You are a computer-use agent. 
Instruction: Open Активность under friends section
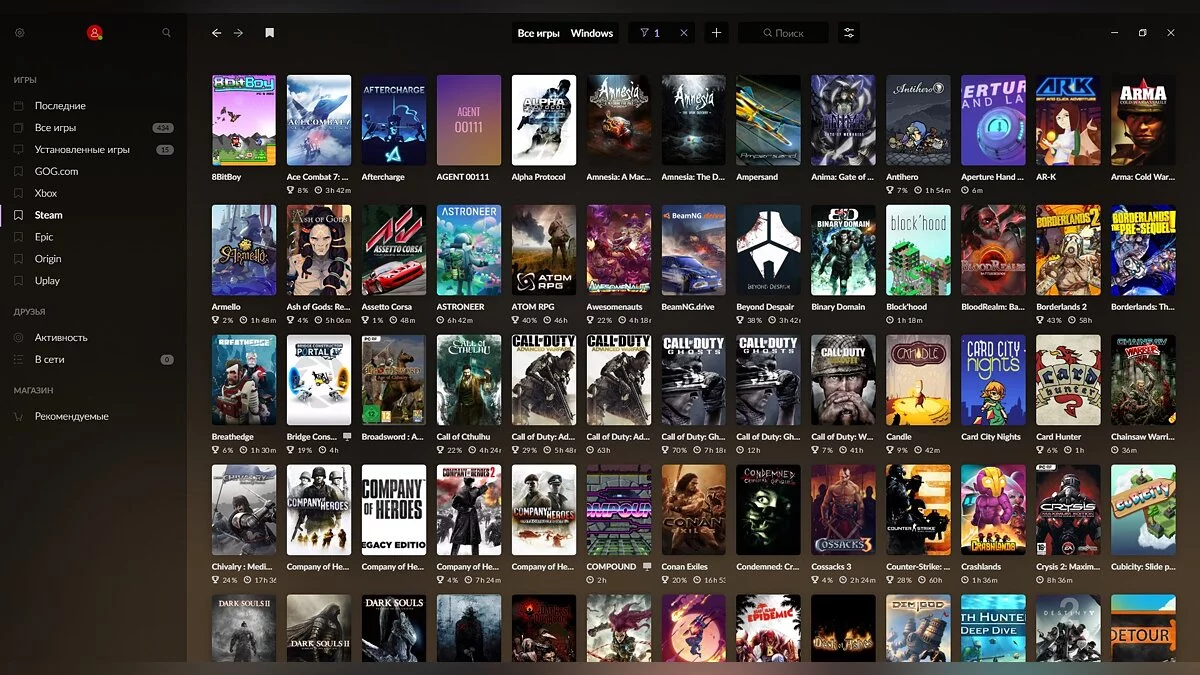click(61, 337)
